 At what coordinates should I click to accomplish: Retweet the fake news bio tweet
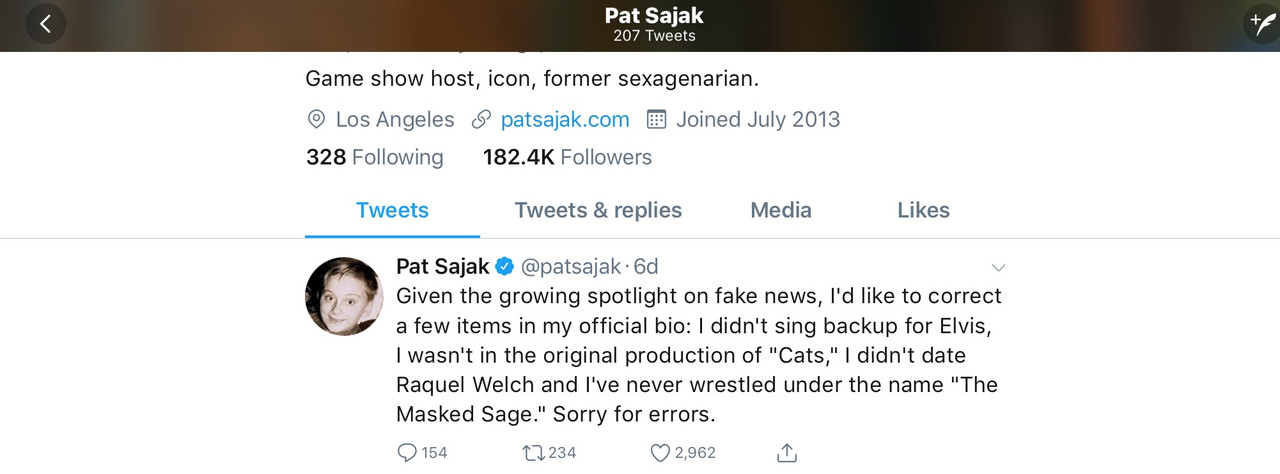[x=533, y=453]
